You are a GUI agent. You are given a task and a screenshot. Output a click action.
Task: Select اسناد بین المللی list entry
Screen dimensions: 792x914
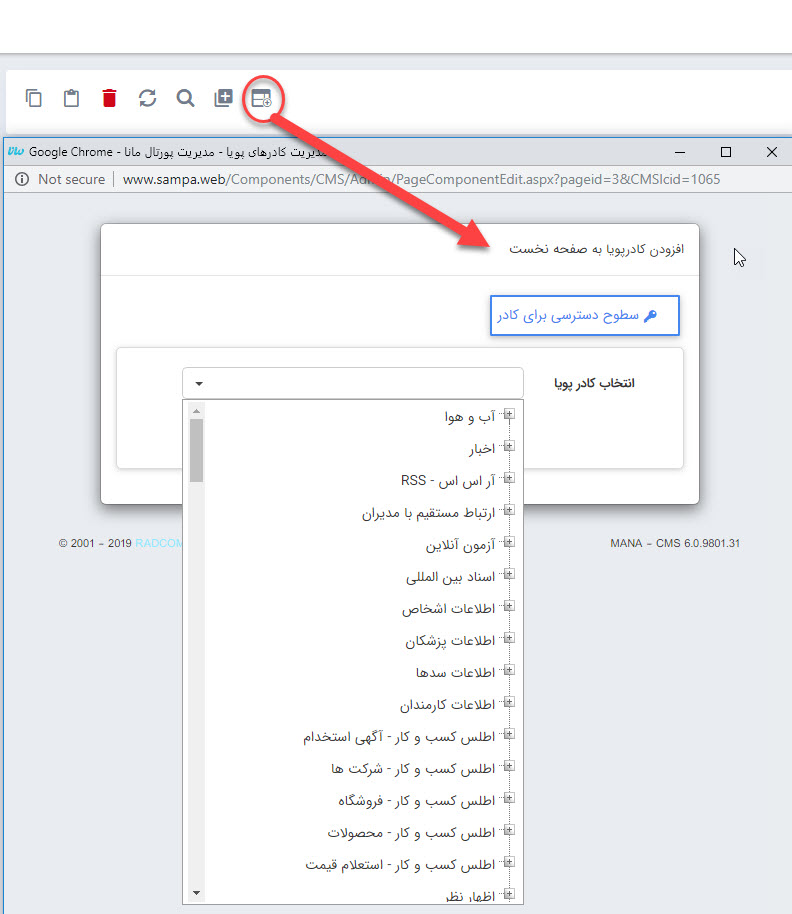450,576
